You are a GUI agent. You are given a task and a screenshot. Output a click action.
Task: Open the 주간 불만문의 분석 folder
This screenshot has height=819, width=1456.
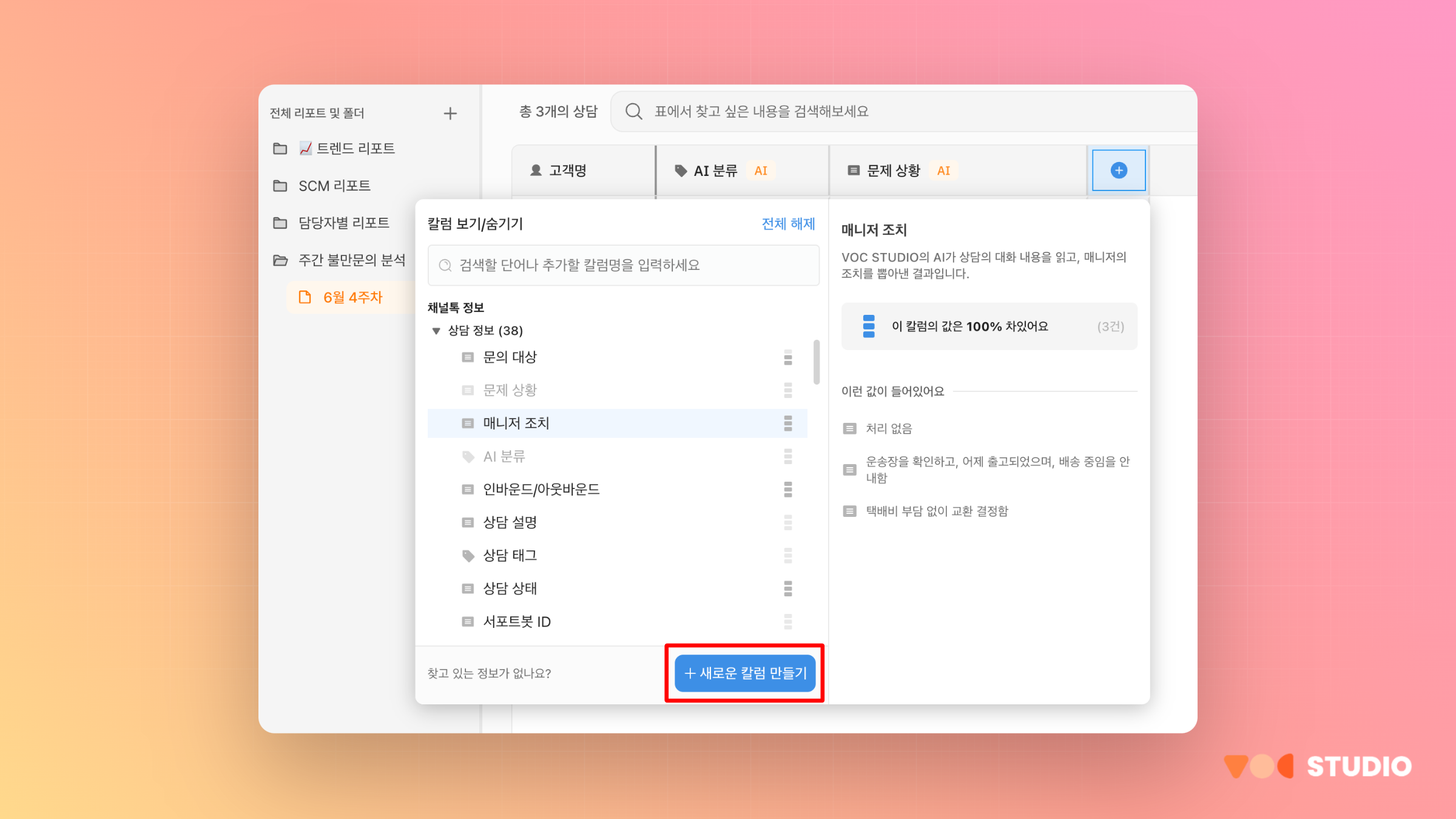pos(351,261)
